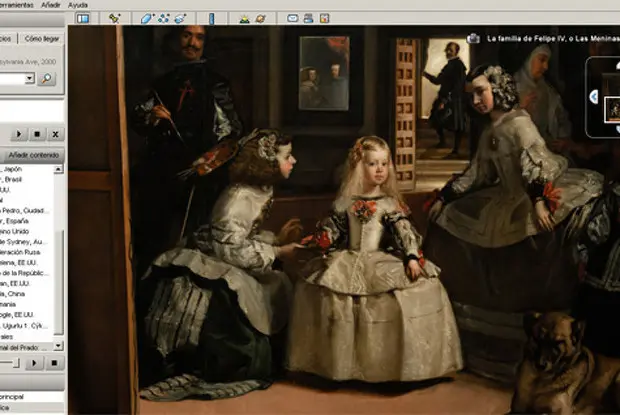Click the places list scrollbar thumb
This screenshot has width=620, height=415.
(x=59, y=283)
